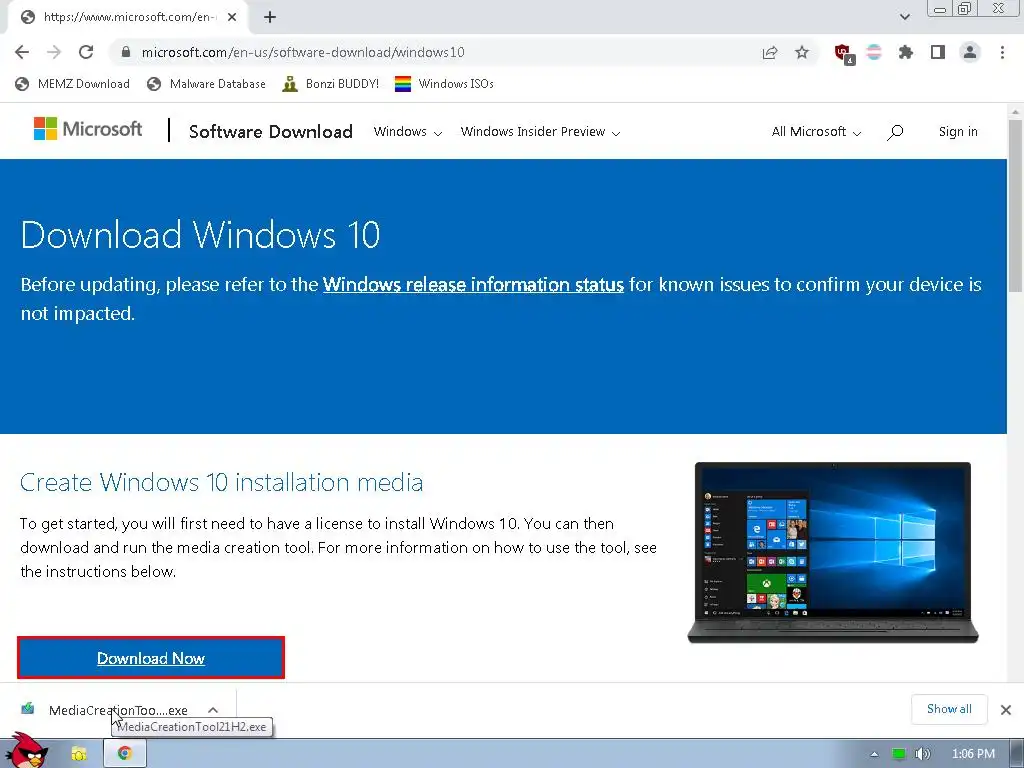
Task: Open the Extensions puzzle menu
Action: pyautogui.click(x=906, y=52)
